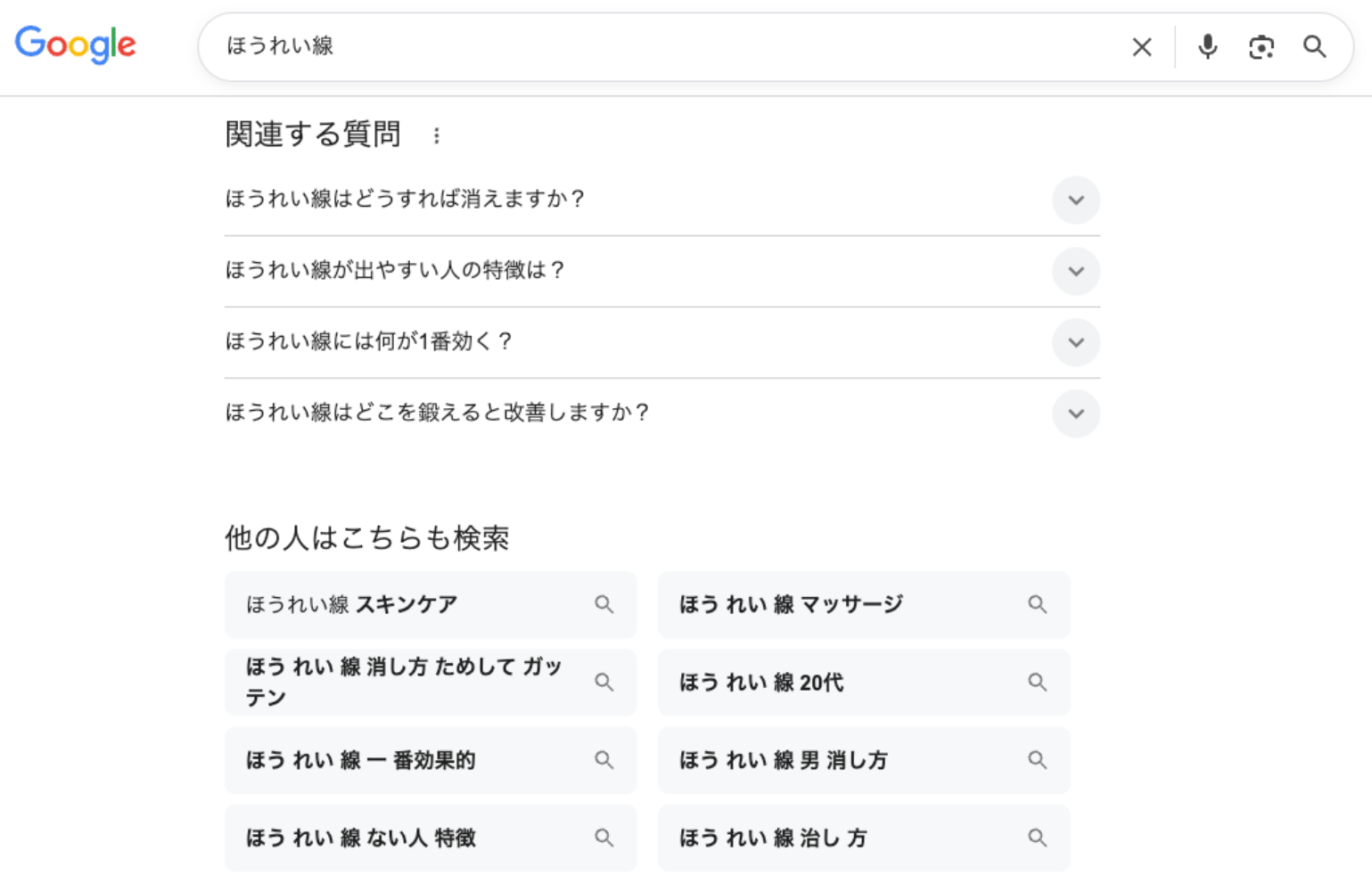Submit search with the magnifier icon in search bar

(1315, 46)
